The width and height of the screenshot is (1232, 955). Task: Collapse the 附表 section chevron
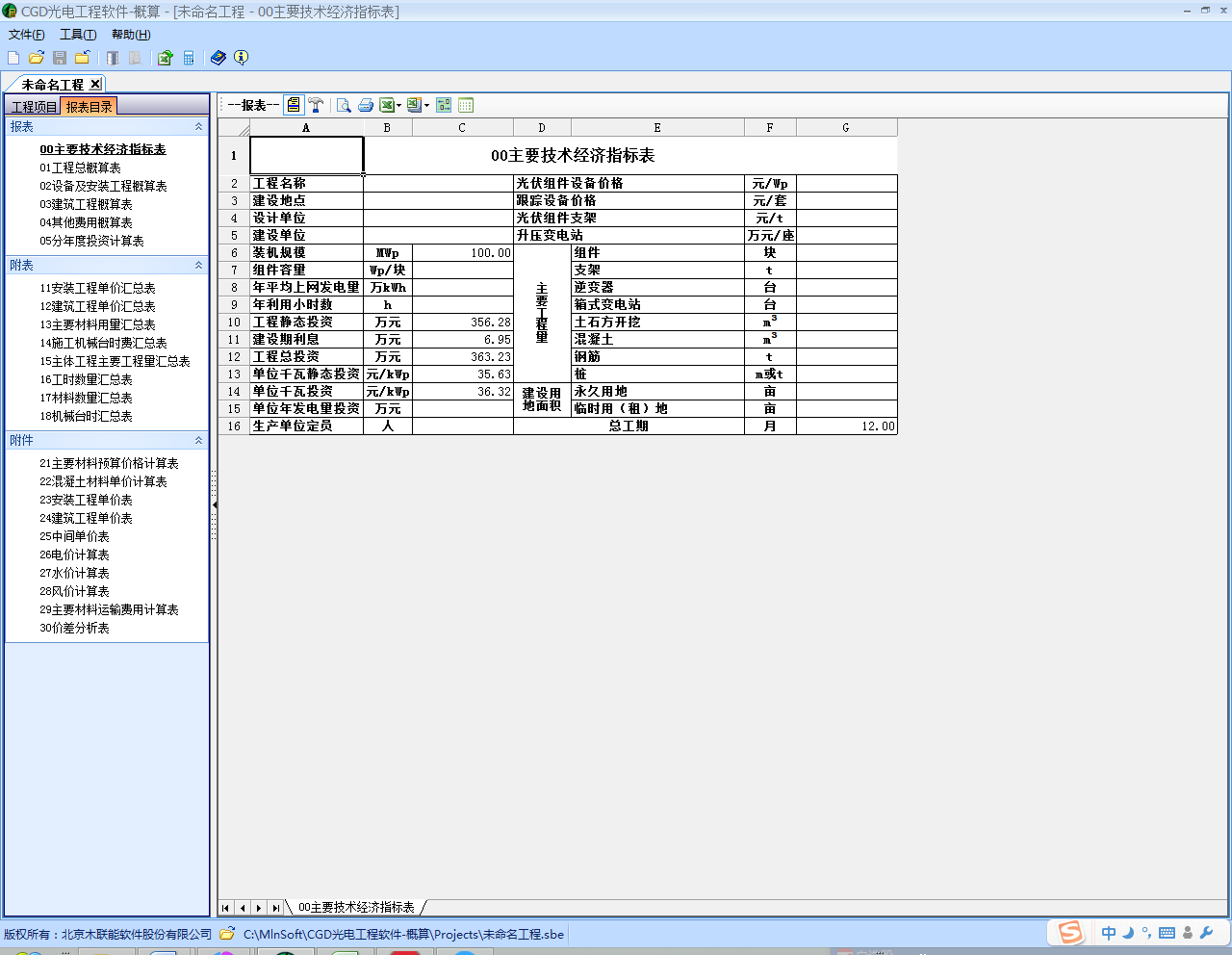(199, 265)
